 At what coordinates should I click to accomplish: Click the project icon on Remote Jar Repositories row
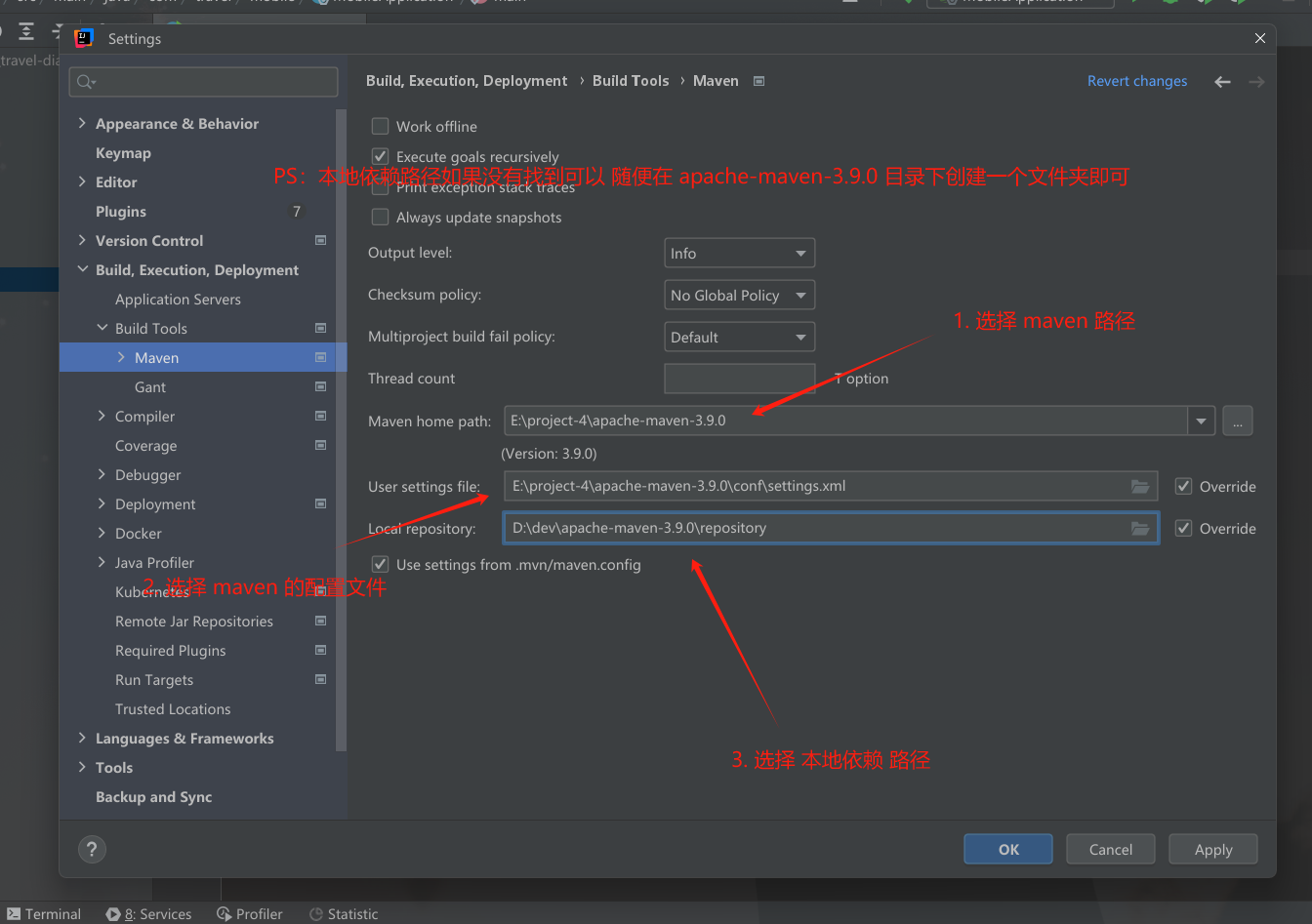click(x=320, y=622)
